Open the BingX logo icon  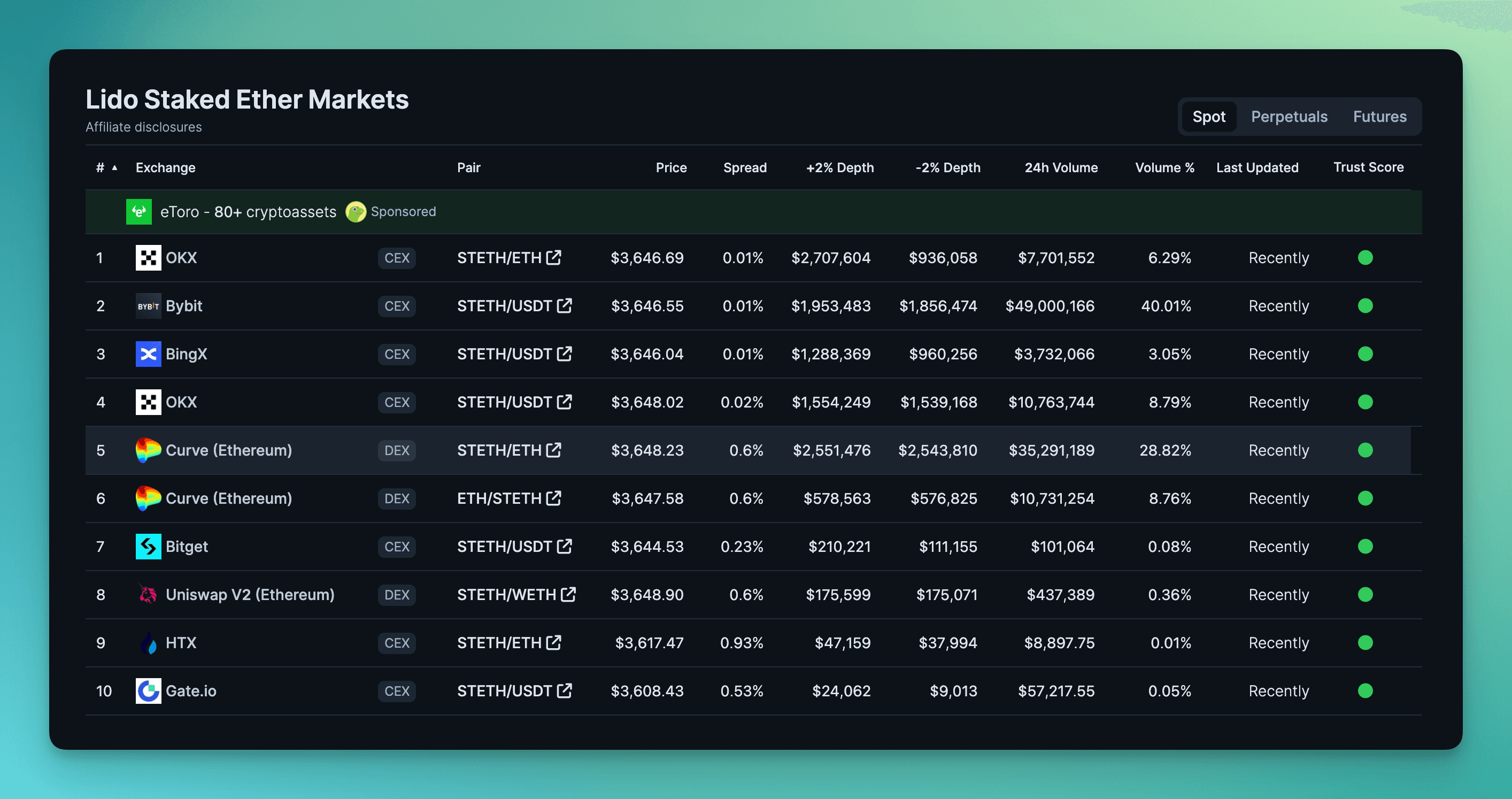tap(149, 354)
